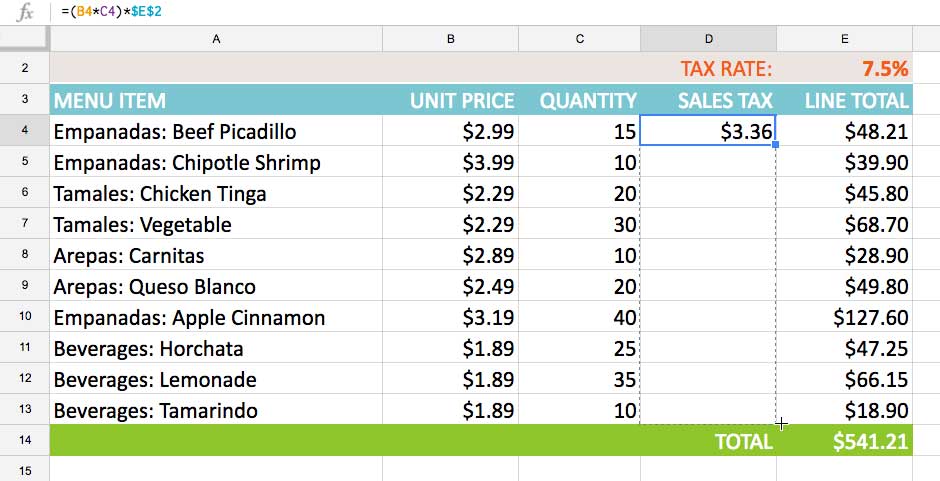This screenshot has width=940, height=481.
Task: Select row 4 header
Action: click(24, 131)
